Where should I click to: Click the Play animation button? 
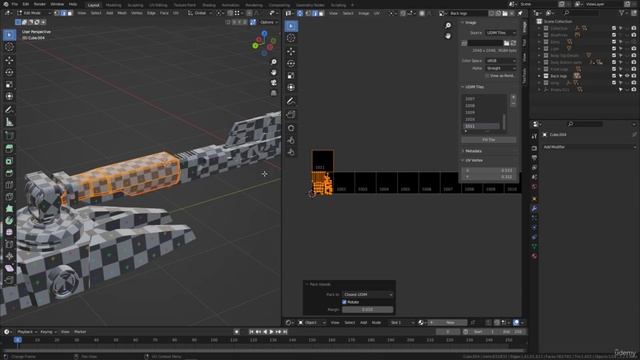coord(271,332)
